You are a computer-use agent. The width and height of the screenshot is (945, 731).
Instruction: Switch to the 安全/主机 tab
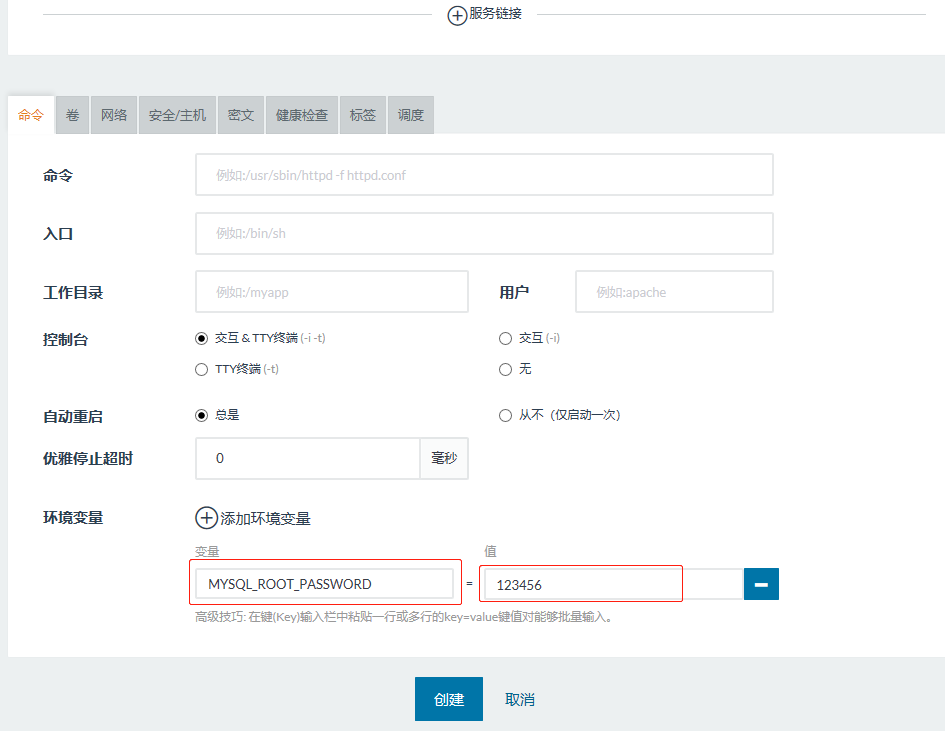[x=177, y=115]
